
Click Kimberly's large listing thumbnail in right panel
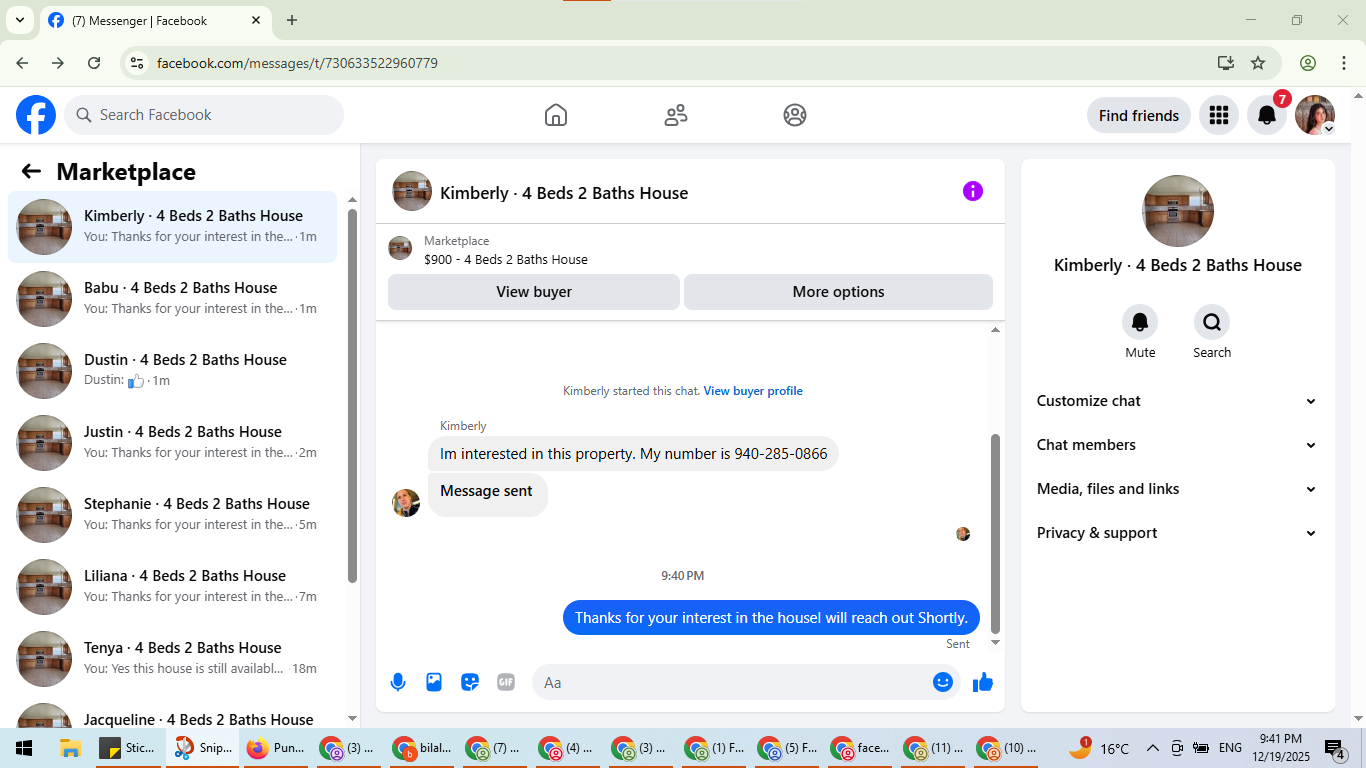(x=1178, y=211)
